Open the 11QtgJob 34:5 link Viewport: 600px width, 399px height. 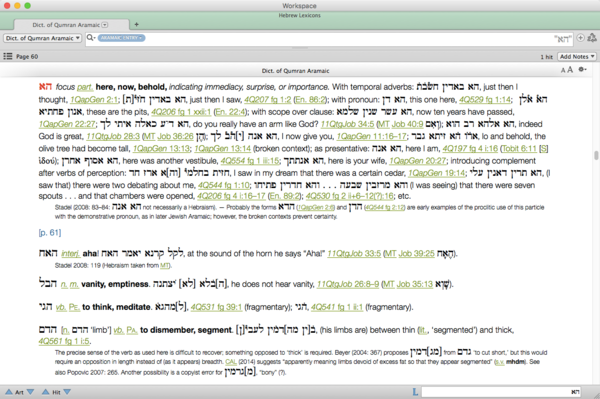pyautogui.click(x=347, y=124)
